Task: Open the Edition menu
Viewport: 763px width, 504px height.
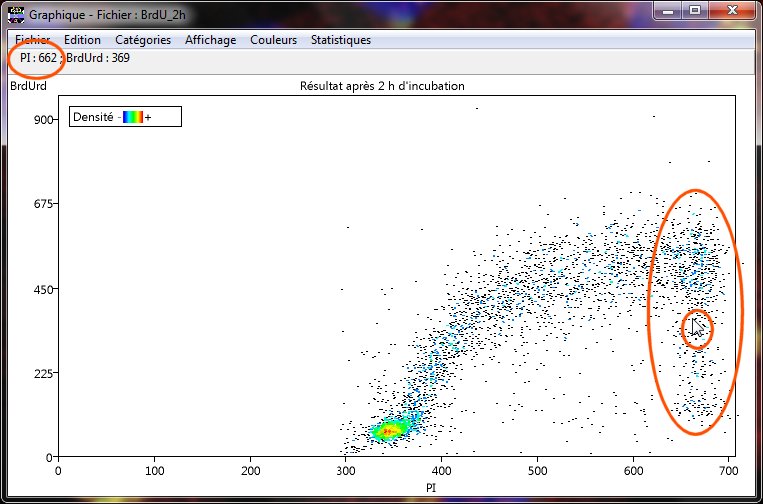Action: pyautogui.click(x=82, y=40)
